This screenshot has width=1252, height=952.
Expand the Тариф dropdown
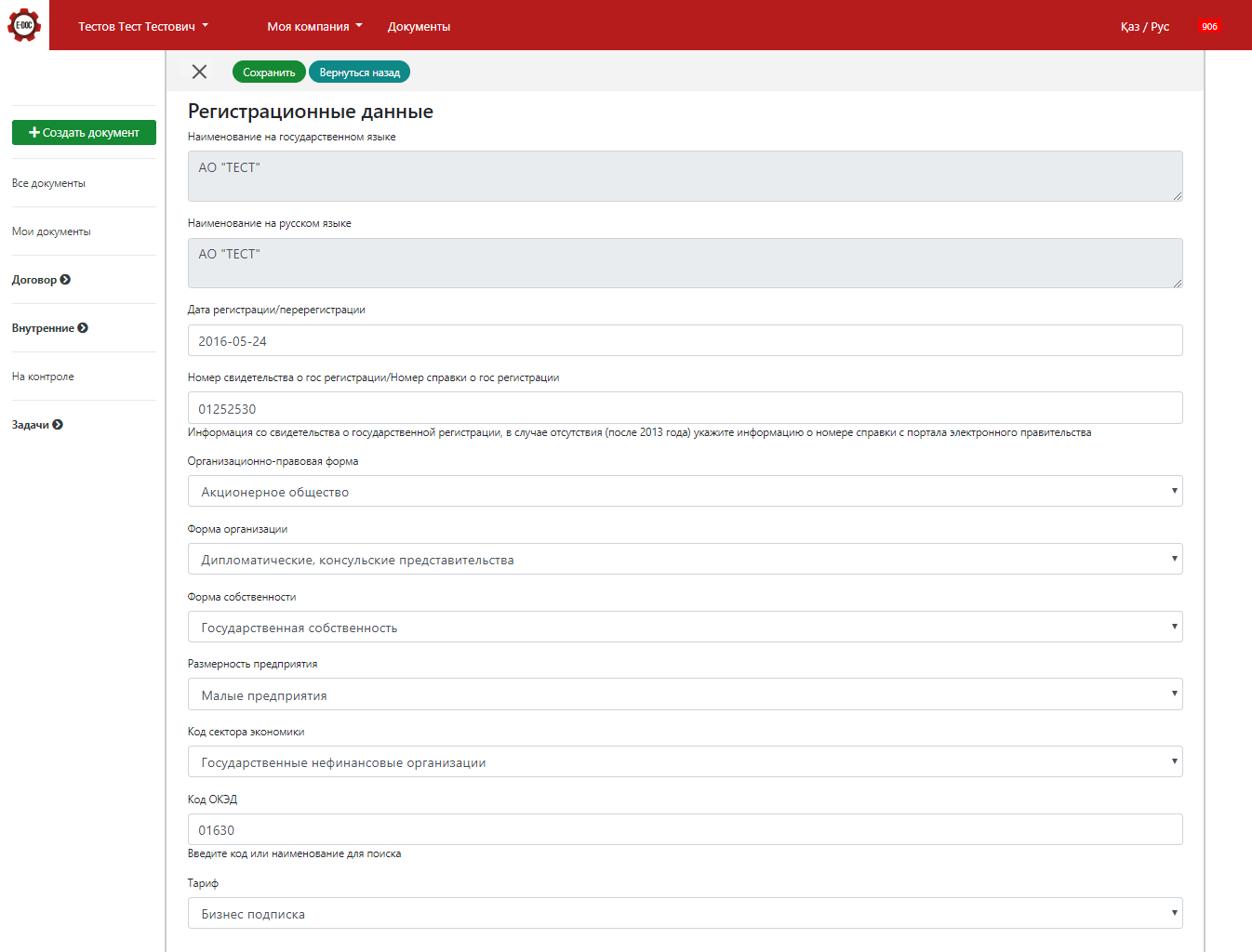point(685,914)
